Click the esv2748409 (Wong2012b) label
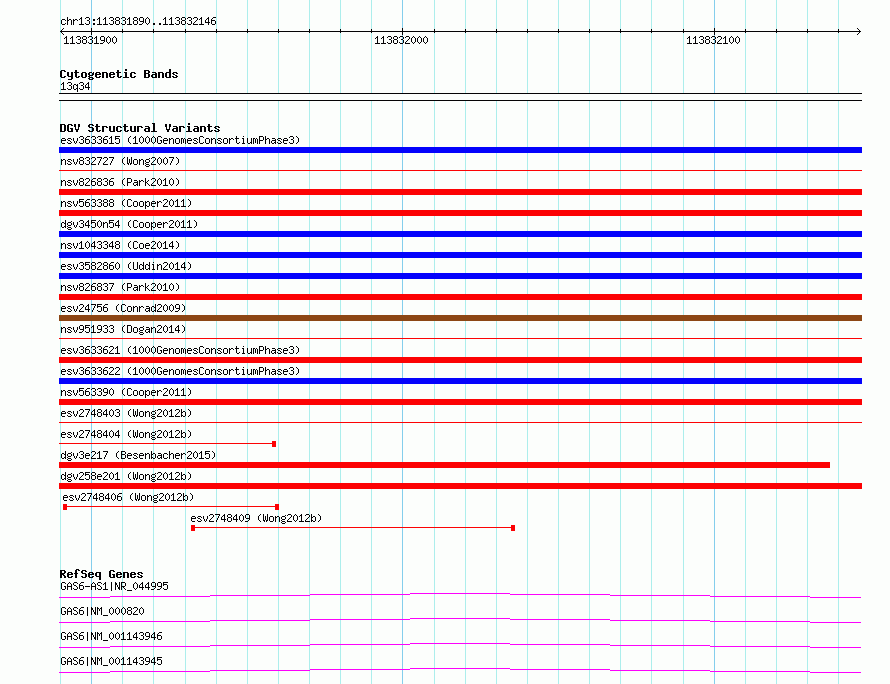 (x=256, y=518)
